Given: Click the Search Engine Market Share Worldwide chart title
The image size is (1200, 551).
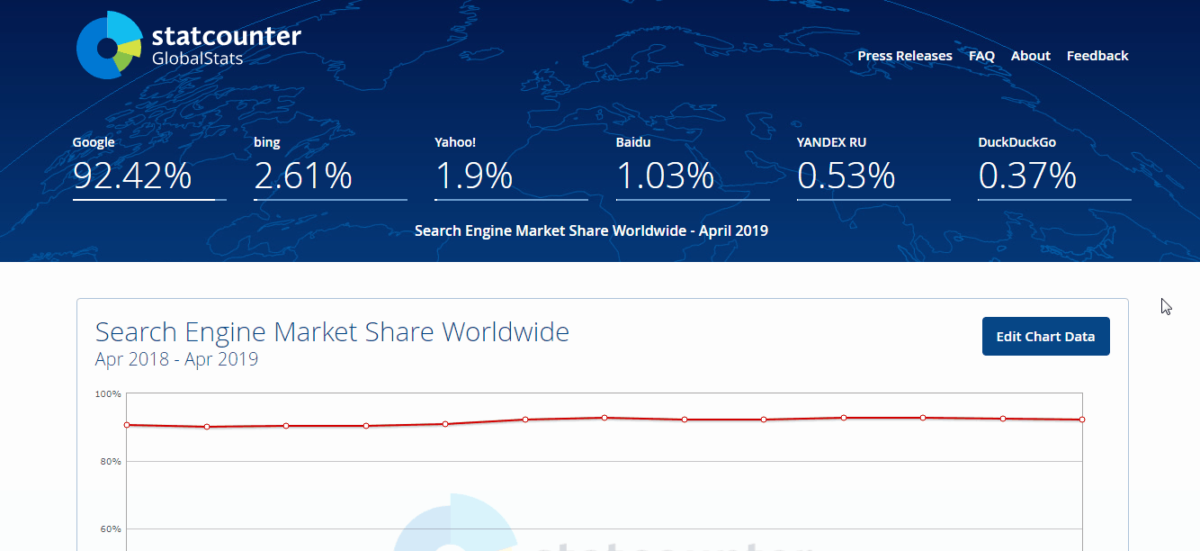Looking at the screenshot, I should (332, 332).
